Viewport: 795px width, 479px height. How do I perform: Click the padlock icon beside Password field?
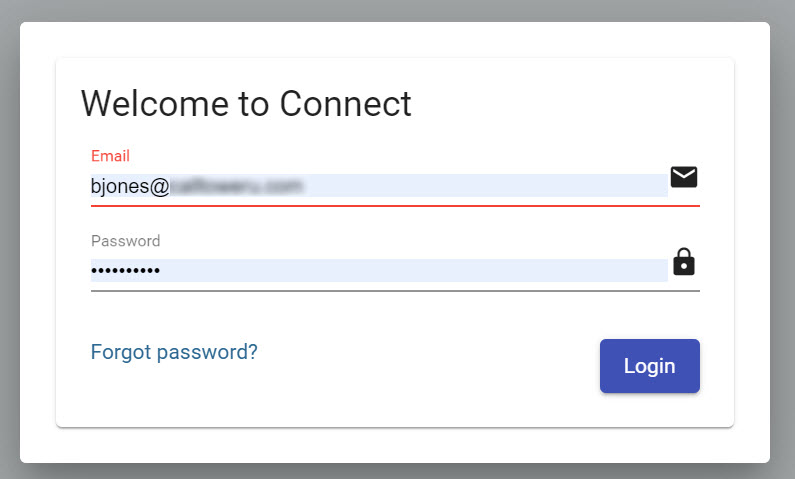[x=683, y=262]
